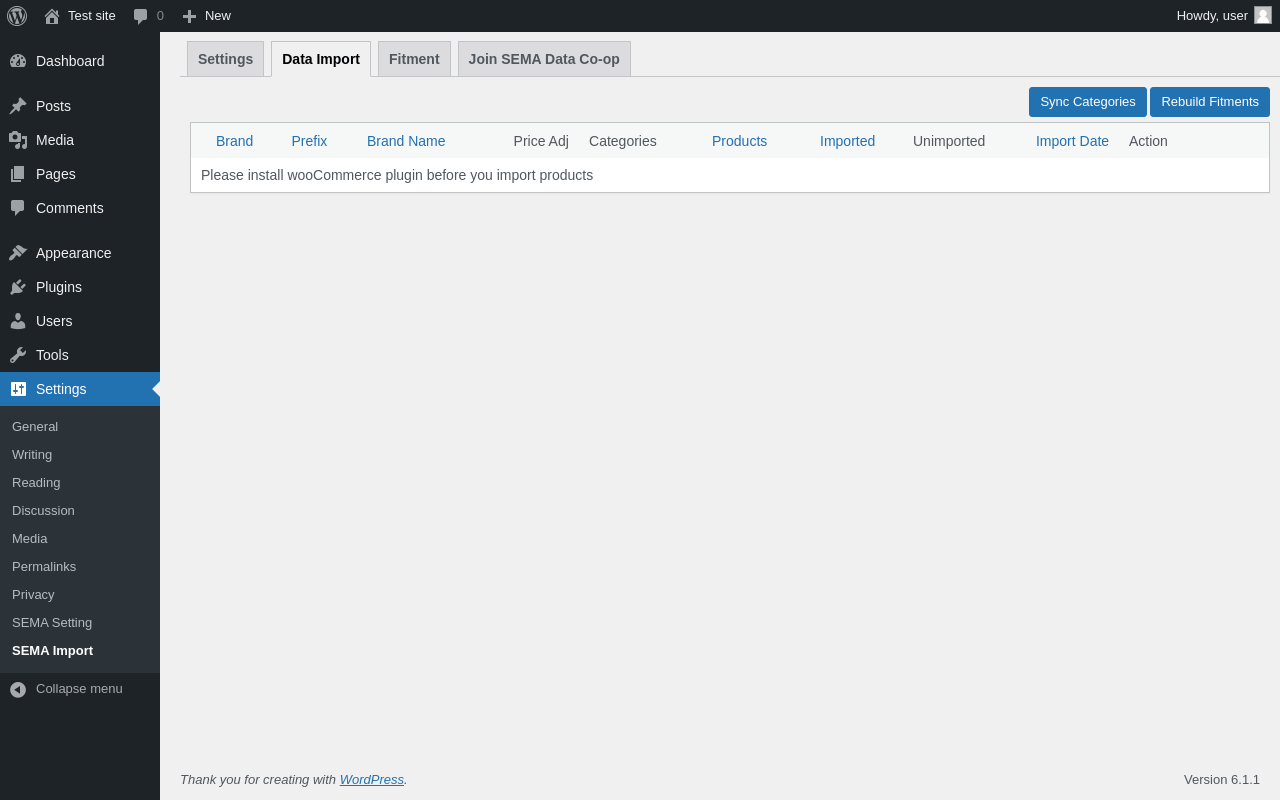Open the Test site home icon
1280x800 pixels.
click(52, 16)
